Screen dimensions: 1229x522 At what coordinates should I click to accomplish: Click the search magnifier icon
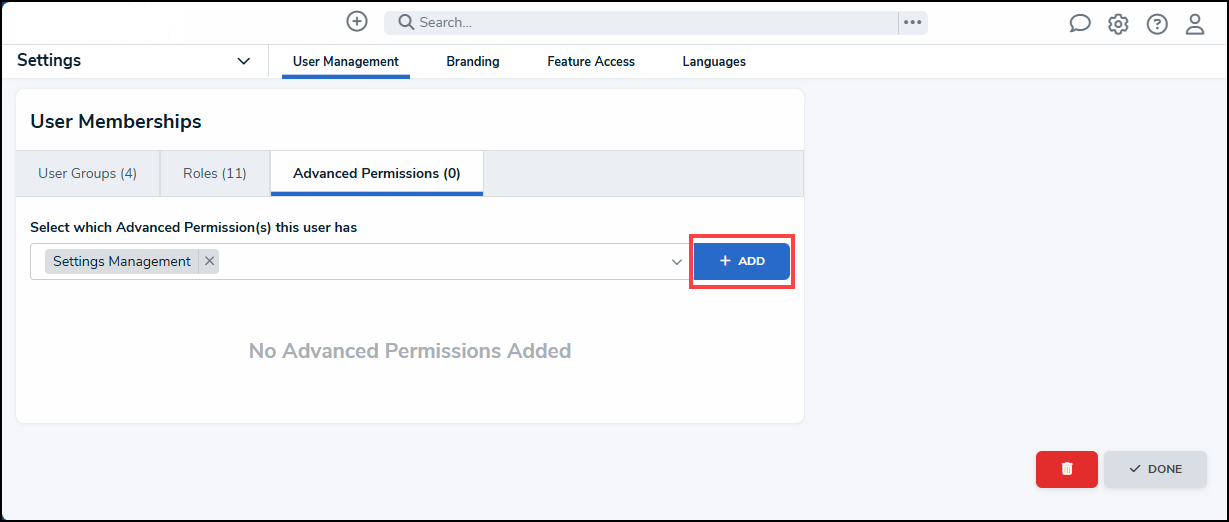point(406,22)
